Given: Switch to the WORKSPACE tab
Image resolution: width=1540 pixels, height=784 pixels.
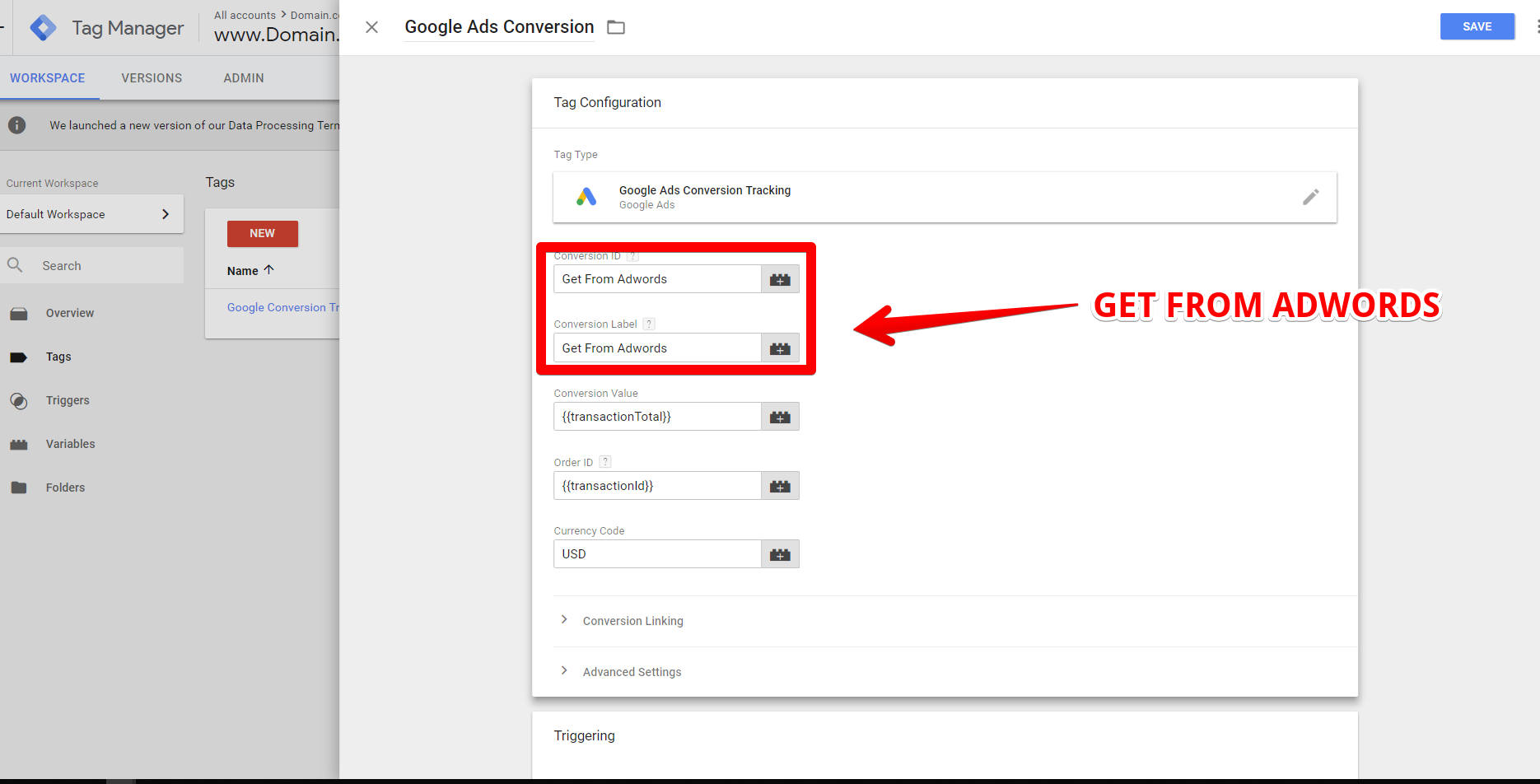Looking at the screenshot, I should (48, 78).
